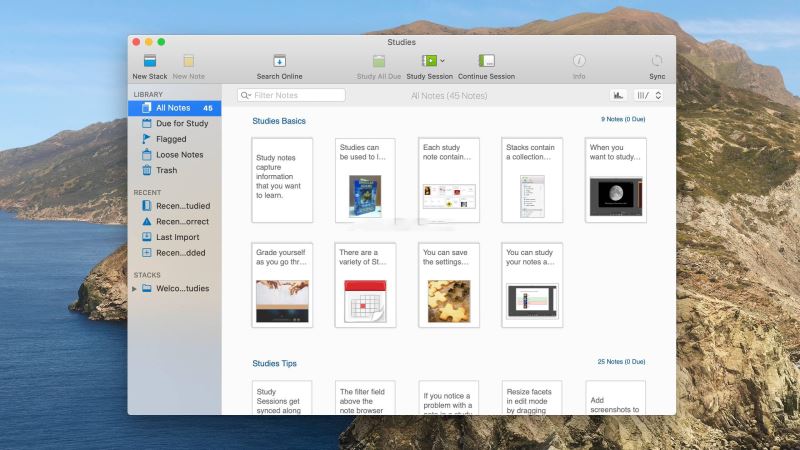This screenshot has width=800, height=450.
Task: Open note 'You can study your notes'
Action: [x=532, y=285]
